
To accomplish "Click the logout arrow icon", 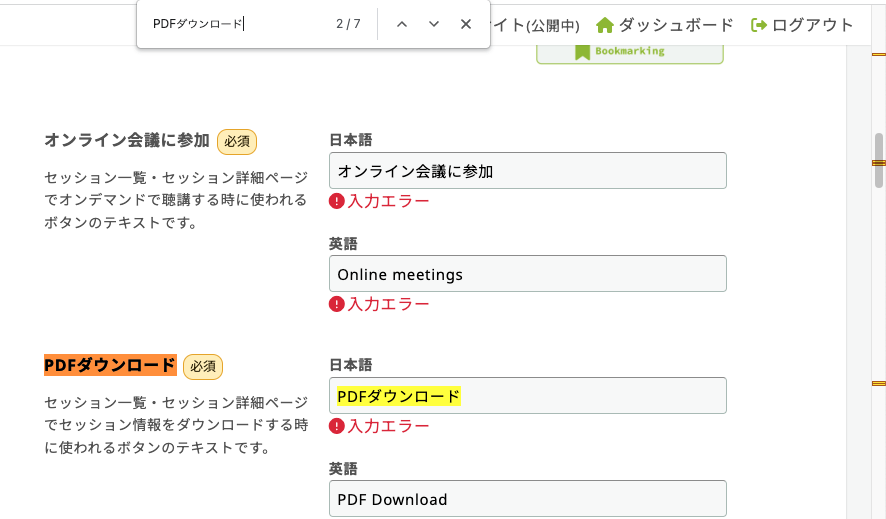I will (758, 25).
